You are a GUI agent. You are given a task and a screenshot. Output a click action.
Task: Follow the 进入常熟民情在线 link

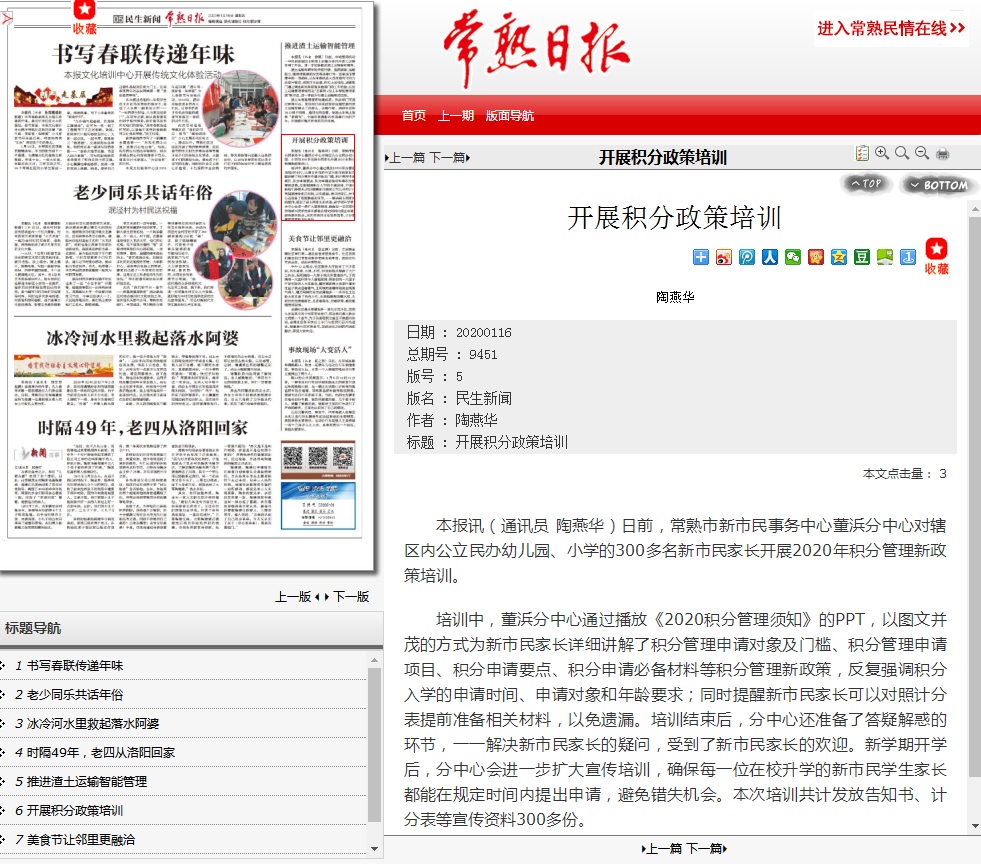[x=891, y=28]
